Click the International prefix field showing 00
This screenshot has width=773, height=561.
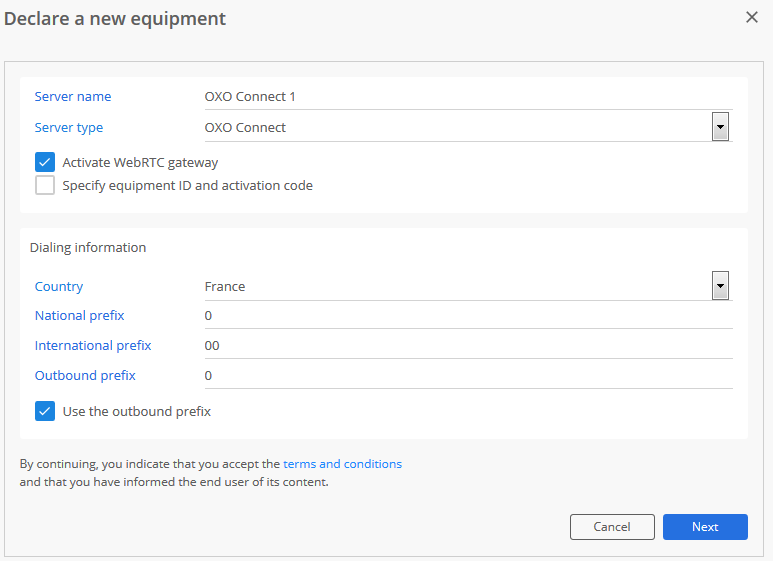pos(468,346)
